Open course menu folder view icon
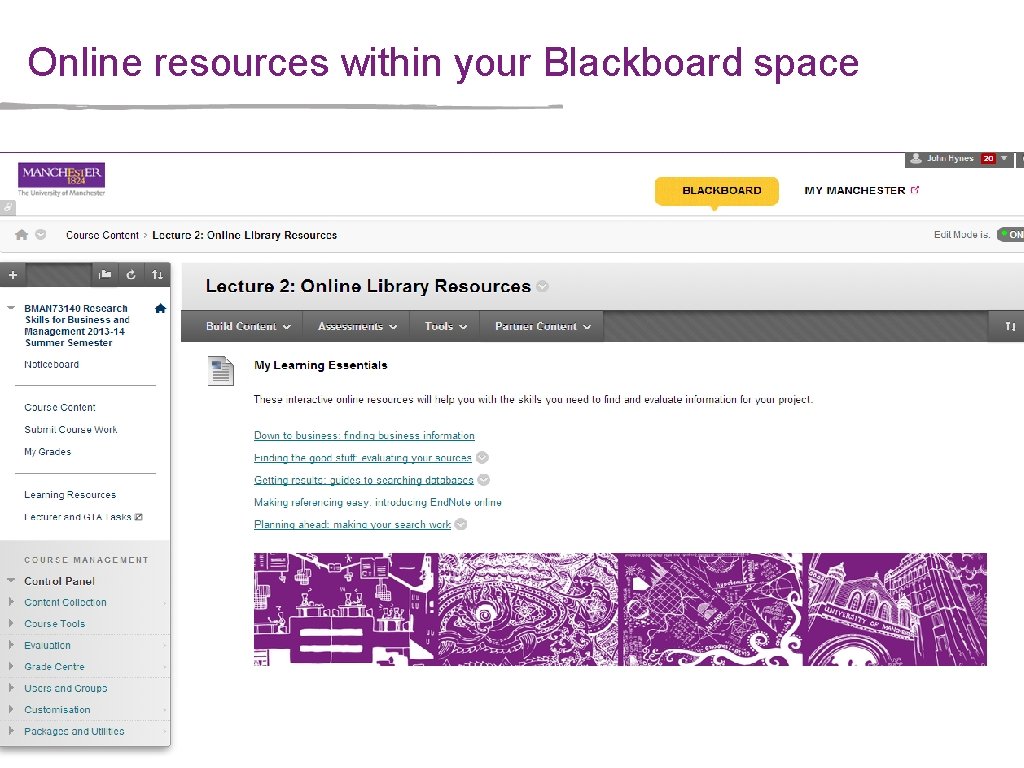Image resolution: width=1024 pixels, height=768 pixels. click(104, 275)
